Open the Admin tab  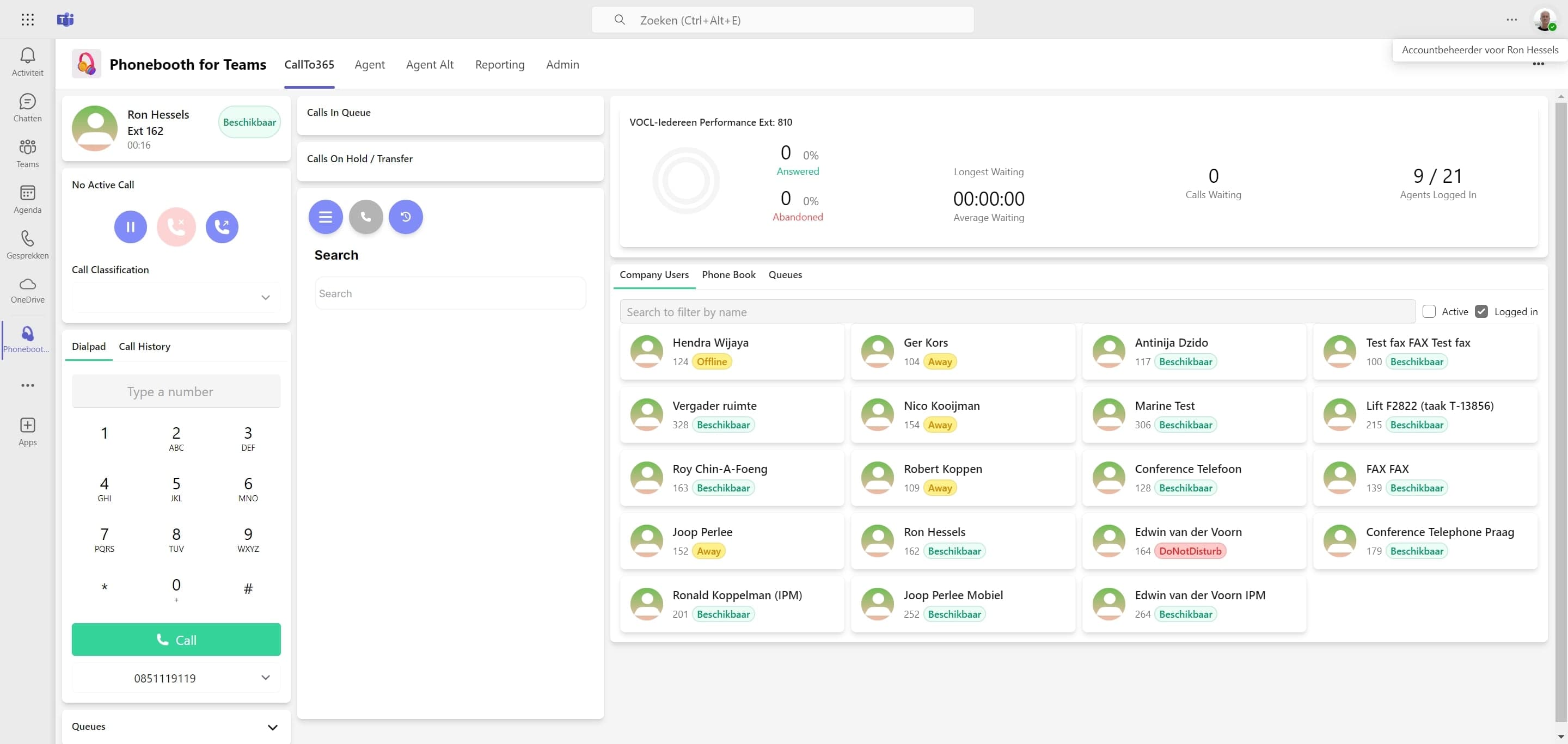562,64
